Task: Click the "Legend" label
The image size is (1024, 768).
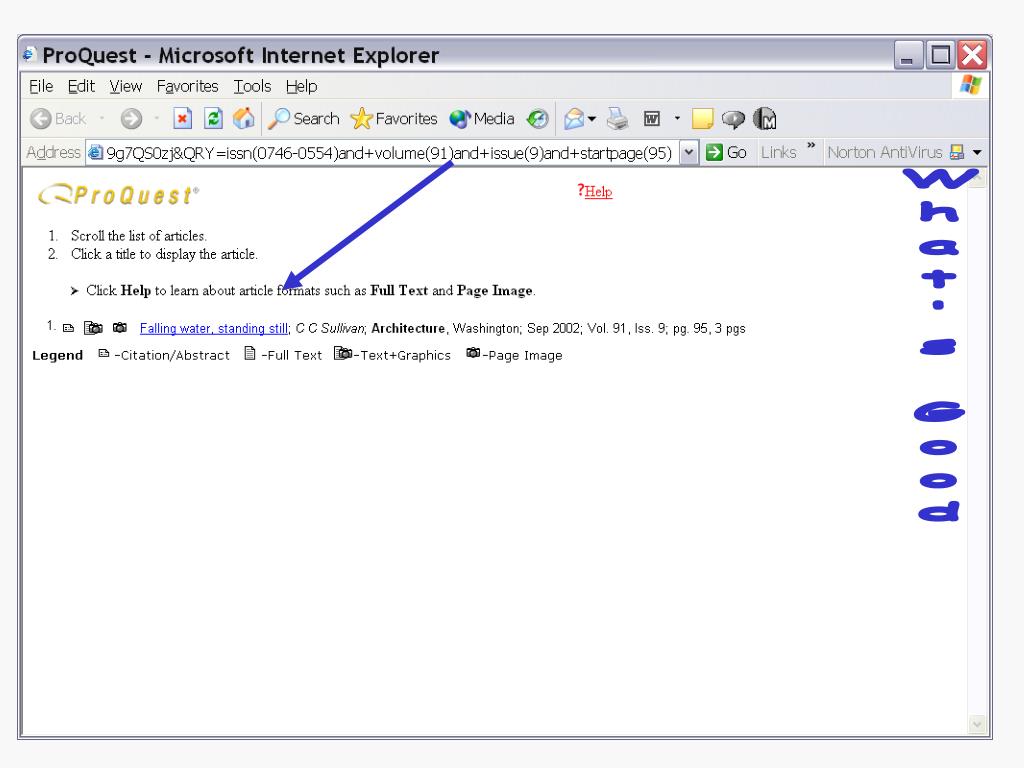Action: pyautogui.click(x=57, y=355)
